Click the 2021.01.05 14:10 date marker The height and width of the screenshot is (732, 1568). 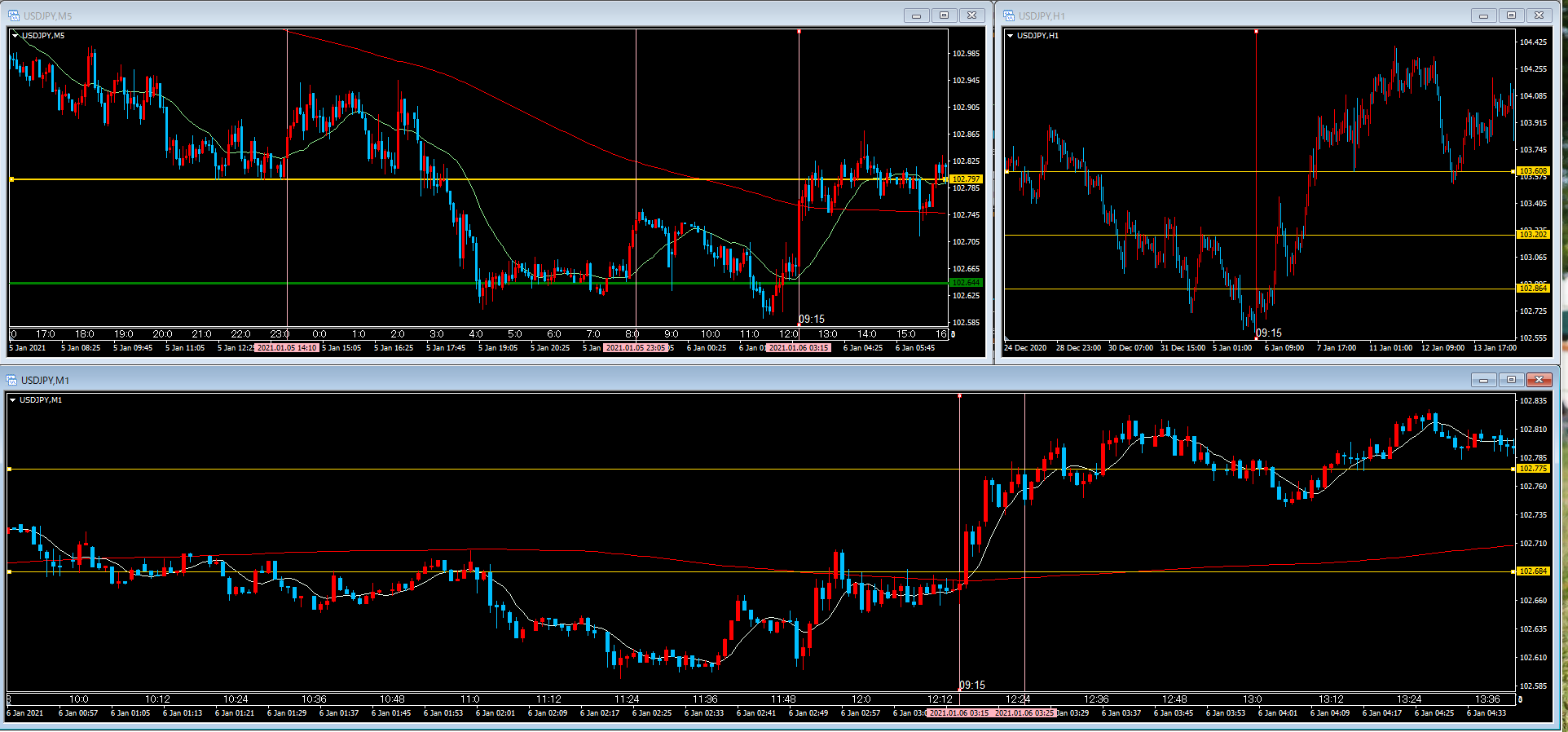[287, 348]
